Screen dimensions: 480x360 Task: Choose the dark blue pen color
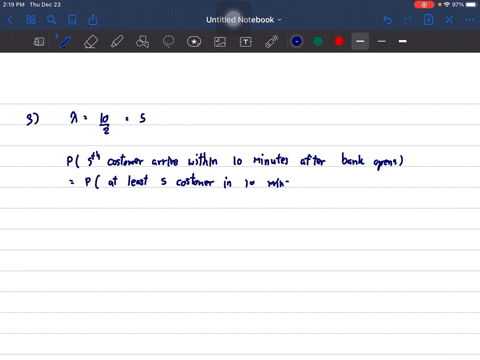tap(297, 41)
